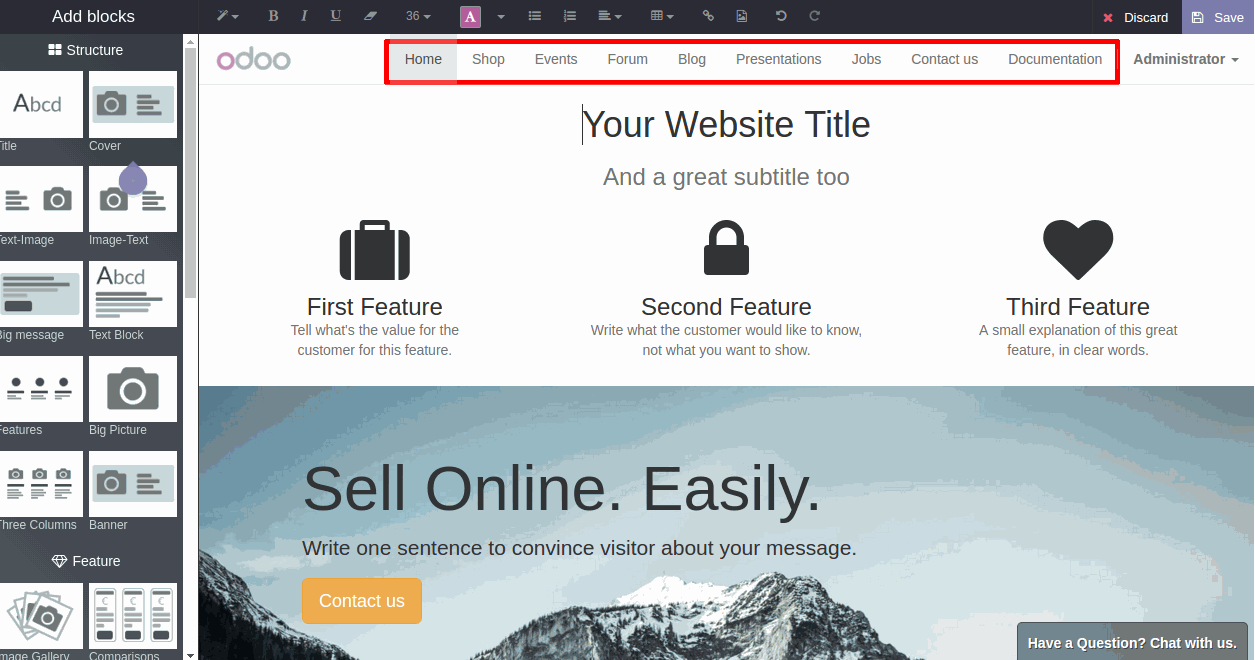
Task: Click the insert link chain icon
Action: pyautogui.click(x=708, y=16)
